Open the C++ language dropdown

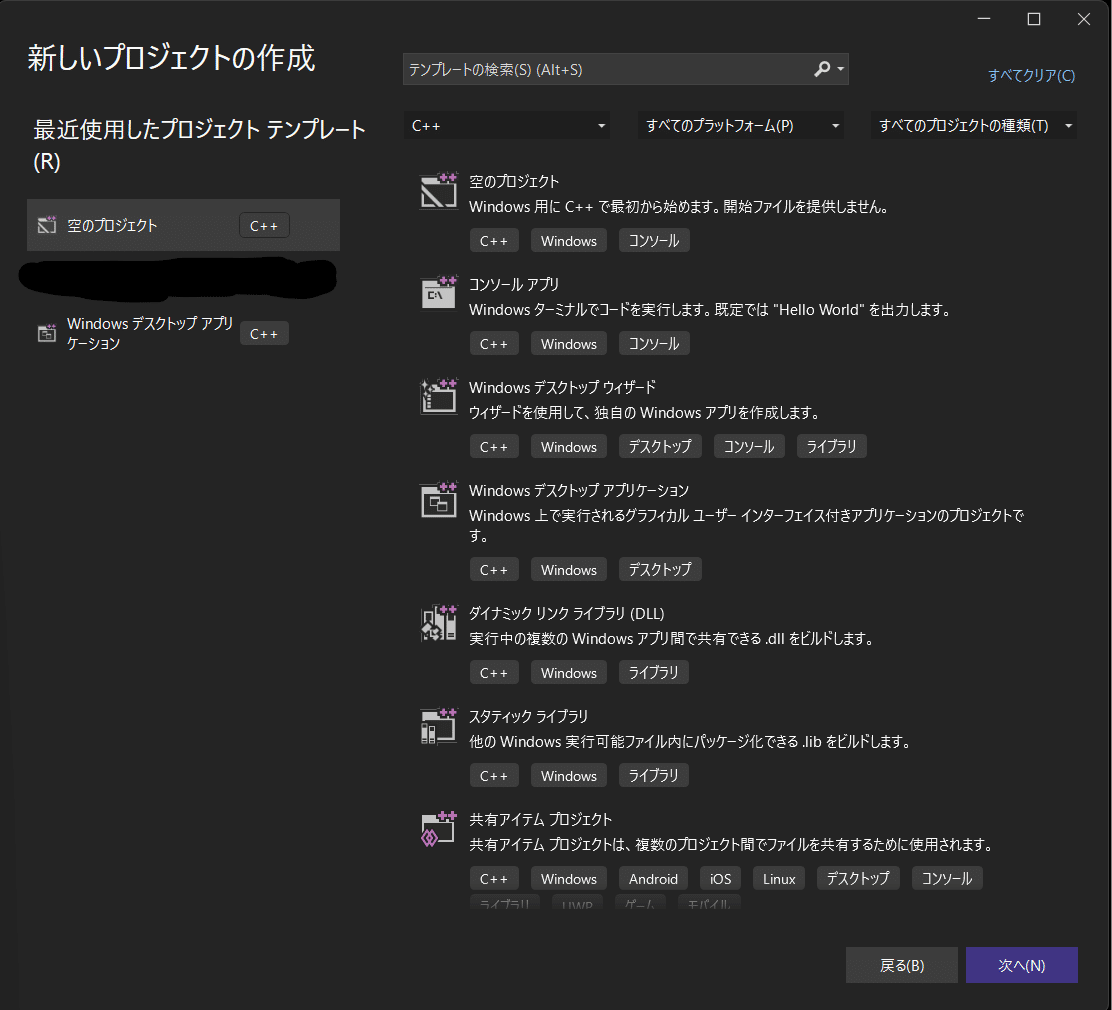pyautogui.click(x=506, y=125)
